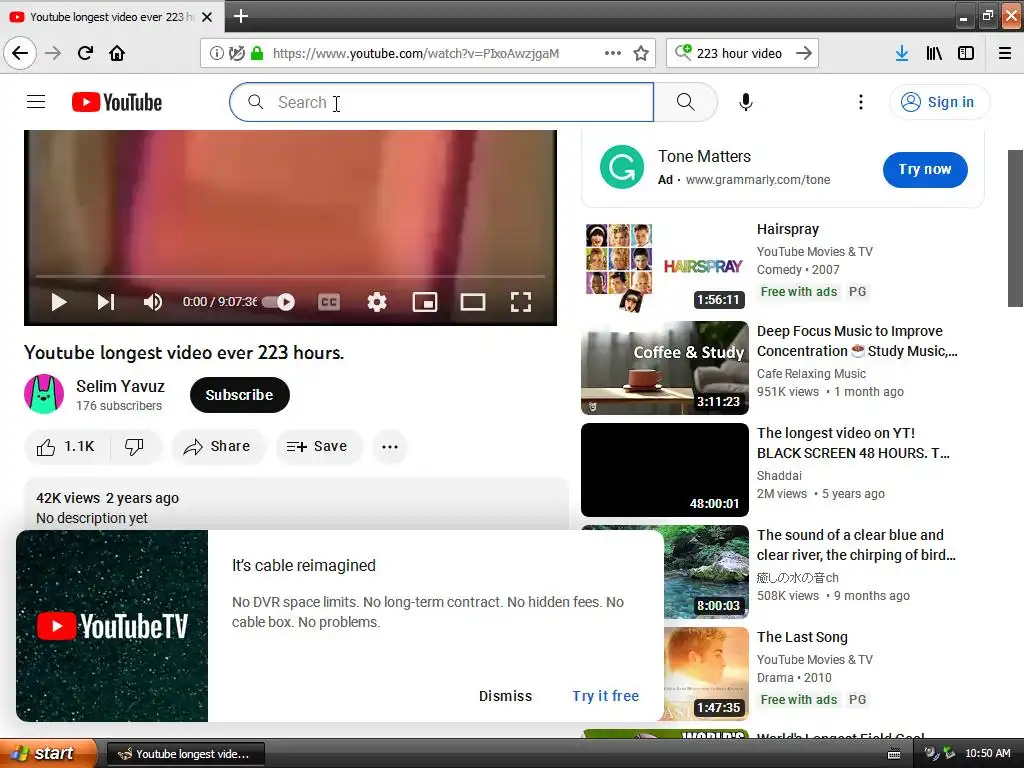Reload the current page

tap(85, 53)
